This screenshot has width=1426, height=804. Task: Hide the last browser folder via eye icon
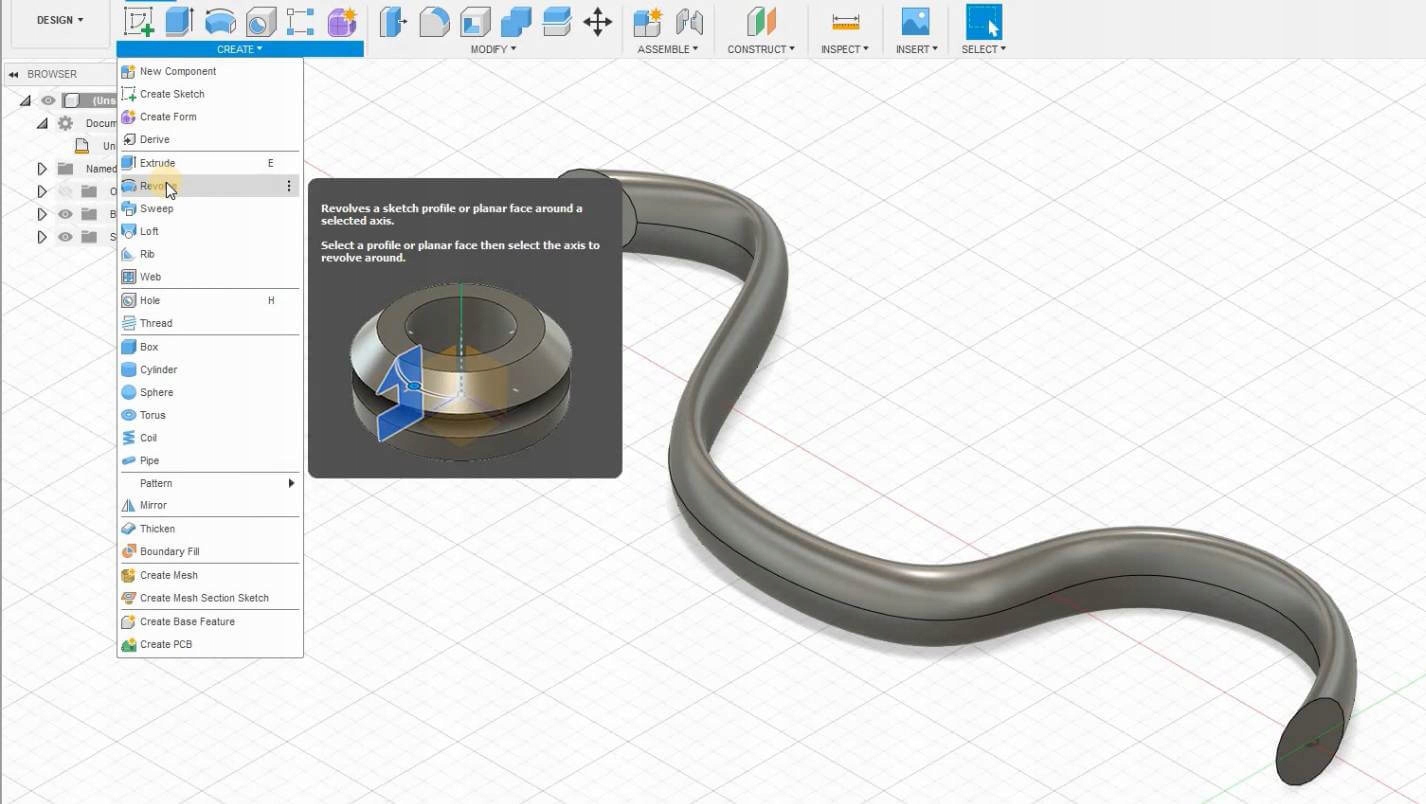click(x=66, y=237)
